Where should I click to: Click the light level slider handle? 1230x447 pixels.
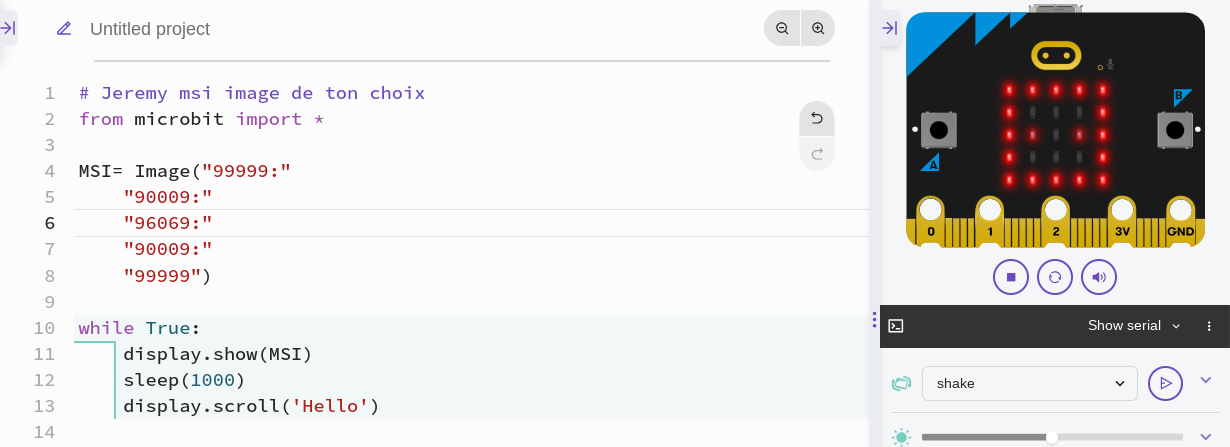pyautogui.click(x=1052, y=437)
